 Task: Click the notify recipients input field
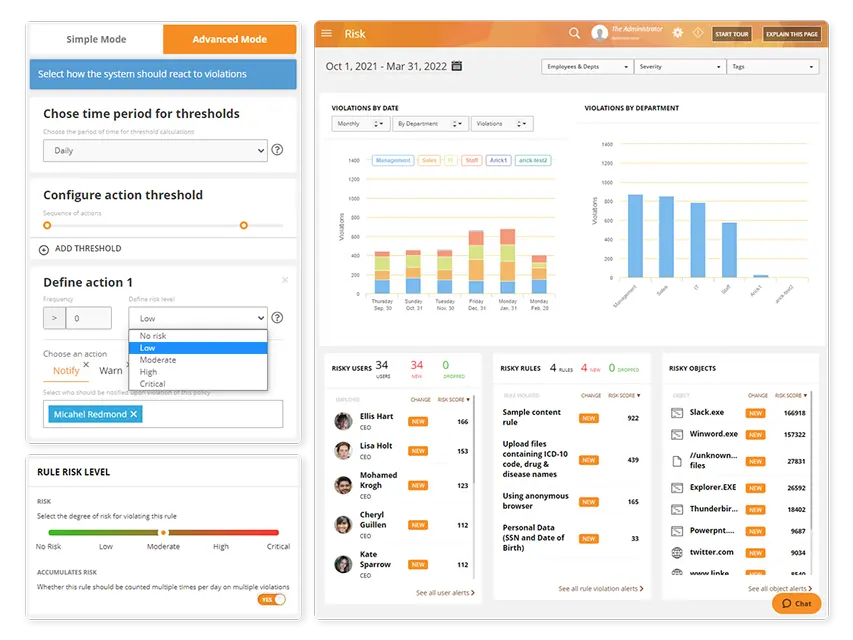[163, 414]
